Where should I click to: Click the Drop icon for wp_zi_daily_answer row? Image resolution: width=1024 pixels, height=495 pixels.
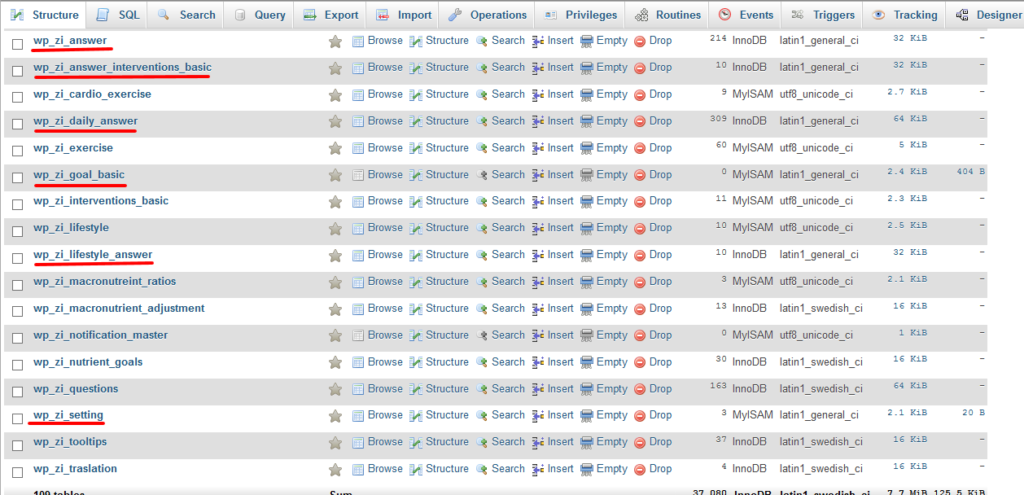tap(640, 121)
